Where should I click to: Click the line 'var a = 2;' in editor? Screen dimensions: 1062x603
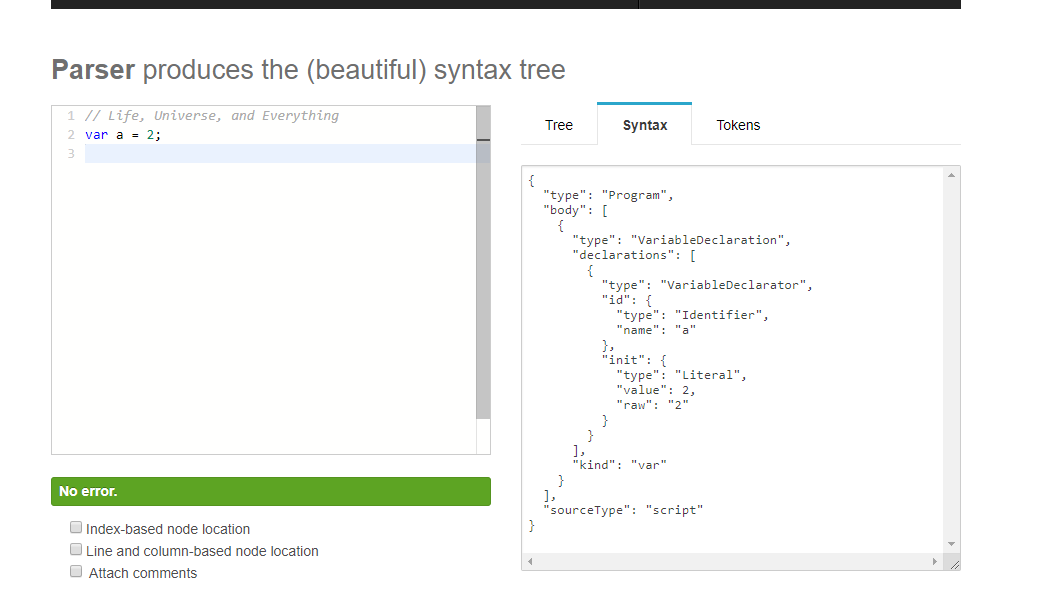click(123, 135)
